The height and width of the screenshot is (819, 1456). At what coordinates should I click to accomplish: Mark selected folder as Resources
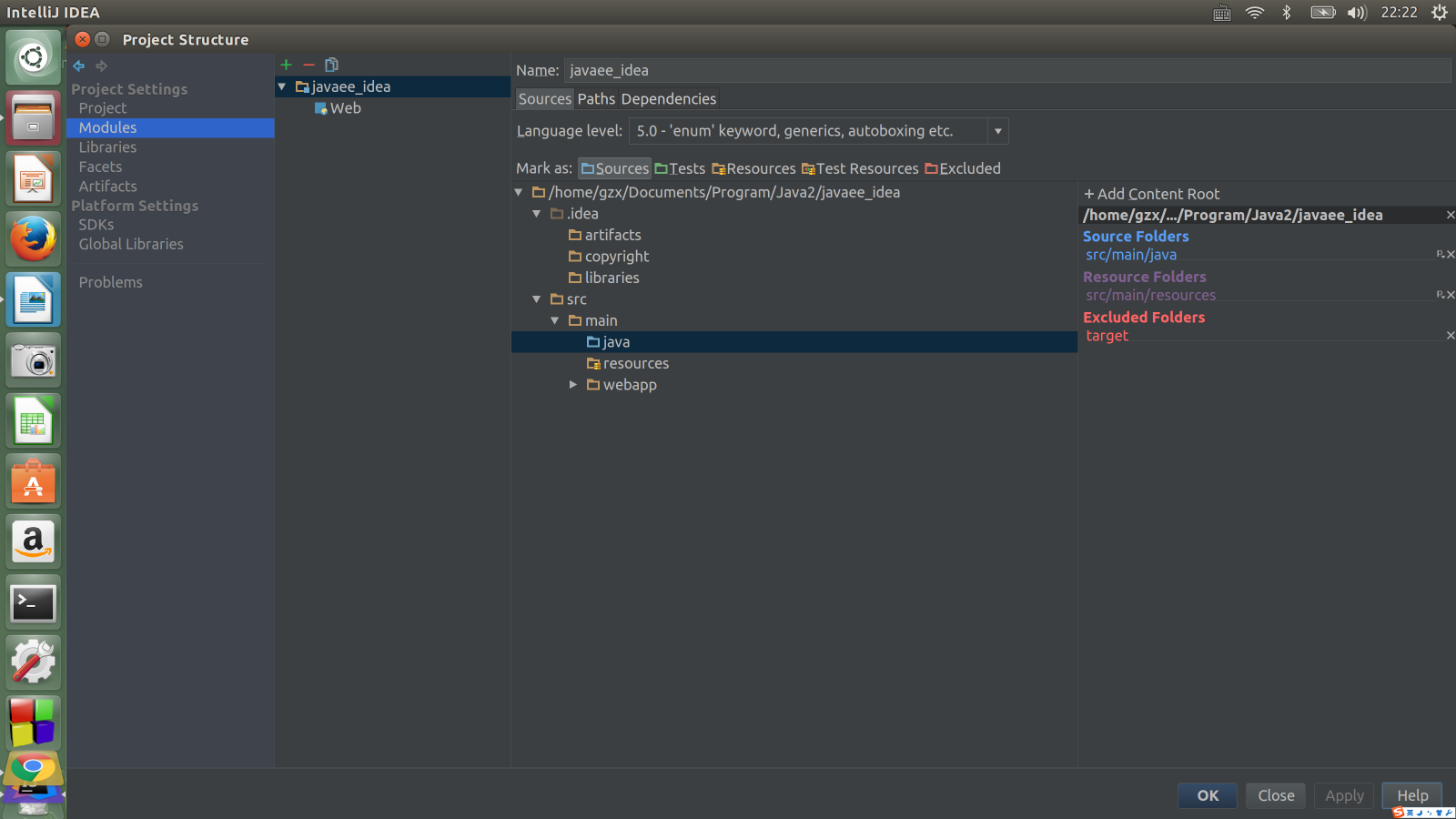click(x=753, y=168)
